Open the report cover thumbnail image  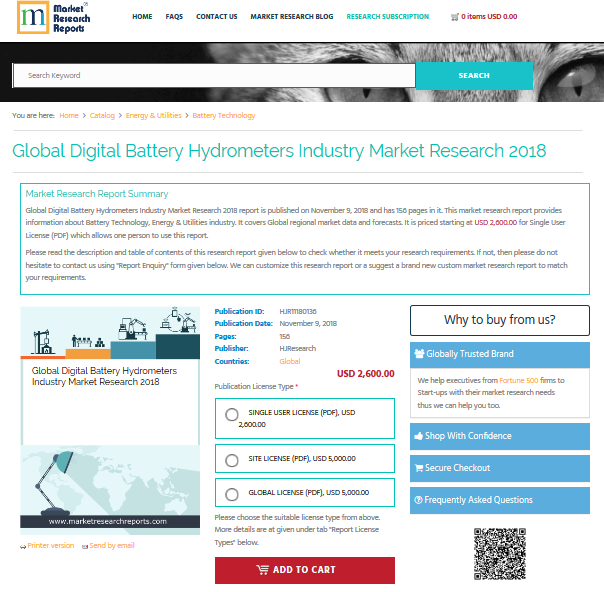(x=110, y=421)
